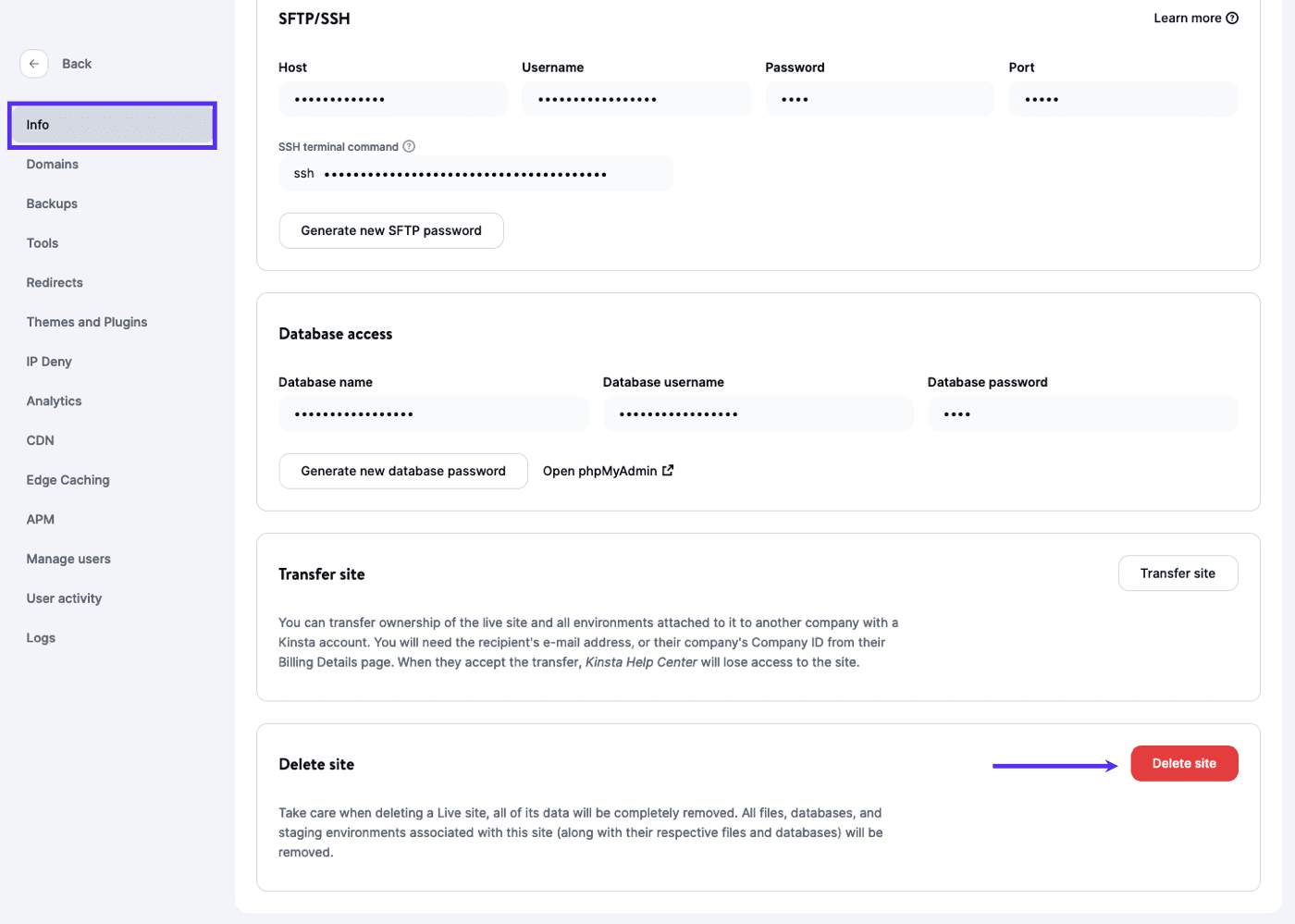Open the Learn more help icon
Image resolution: width=1295 pixels, height=924 pixels.
point(1230,18)
